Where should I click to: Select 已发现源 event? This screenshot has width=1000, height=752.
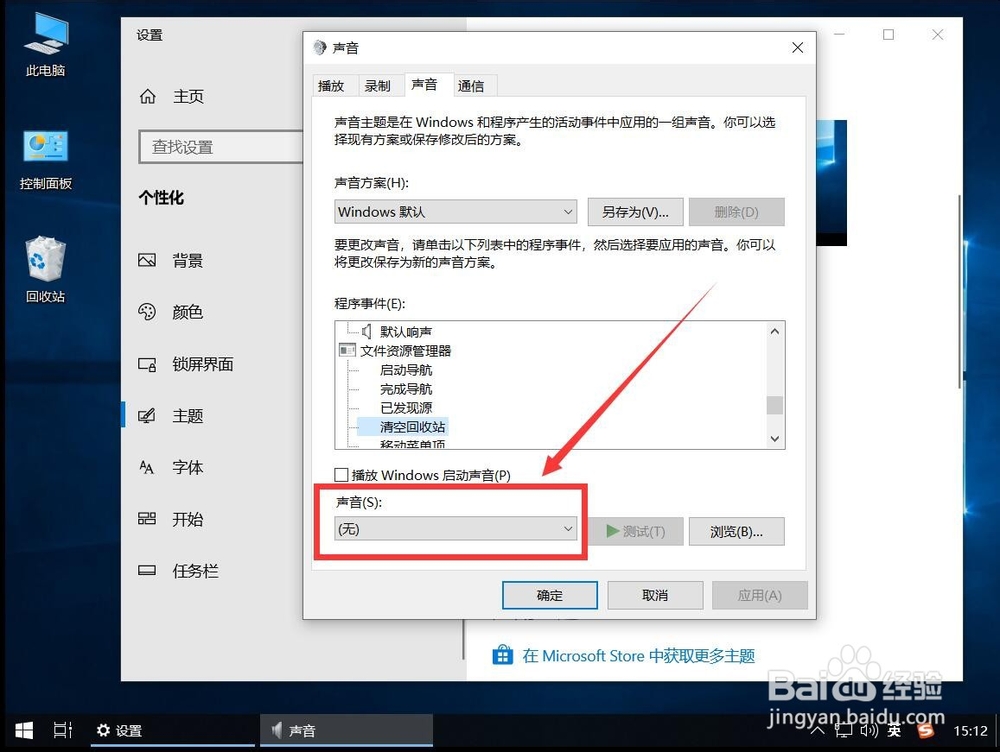(x=406, y=408)
